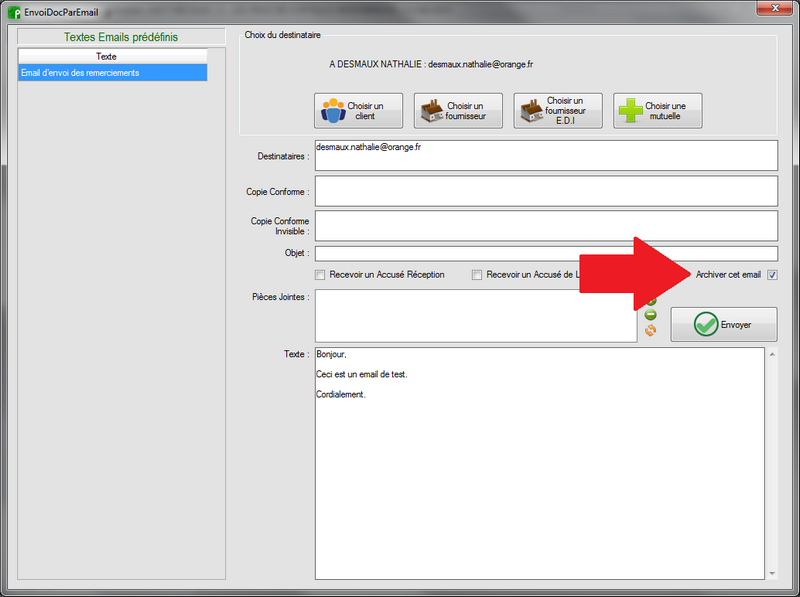Viewport: 800px width, 597px height.
Task: Click into the Texte message body
Action: [540, 463]
